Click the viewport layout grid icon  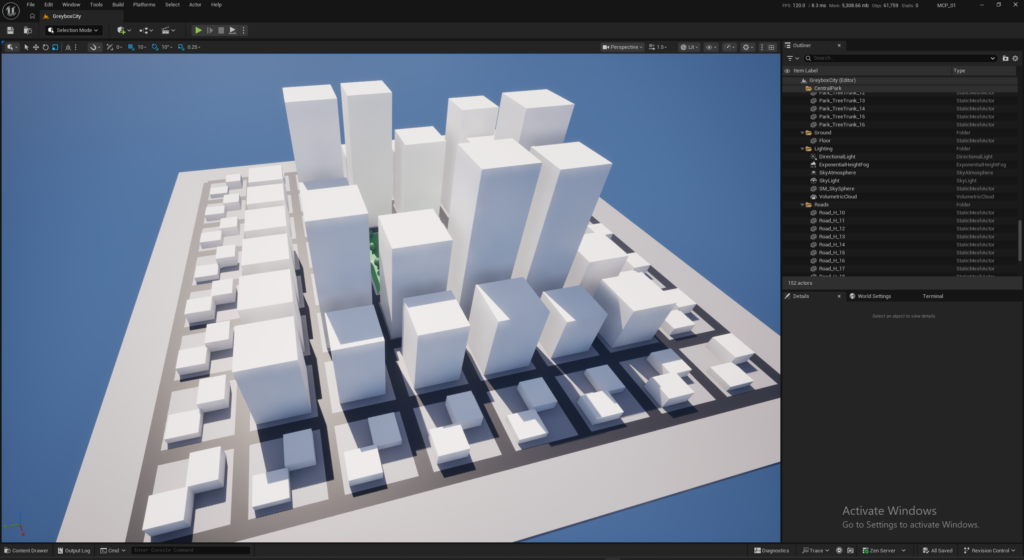point(771,47)
